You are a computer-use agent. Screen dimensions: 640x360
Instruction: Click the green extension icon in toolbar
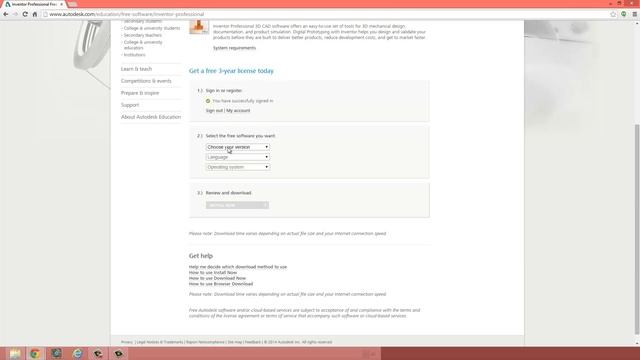click(624, 14)
